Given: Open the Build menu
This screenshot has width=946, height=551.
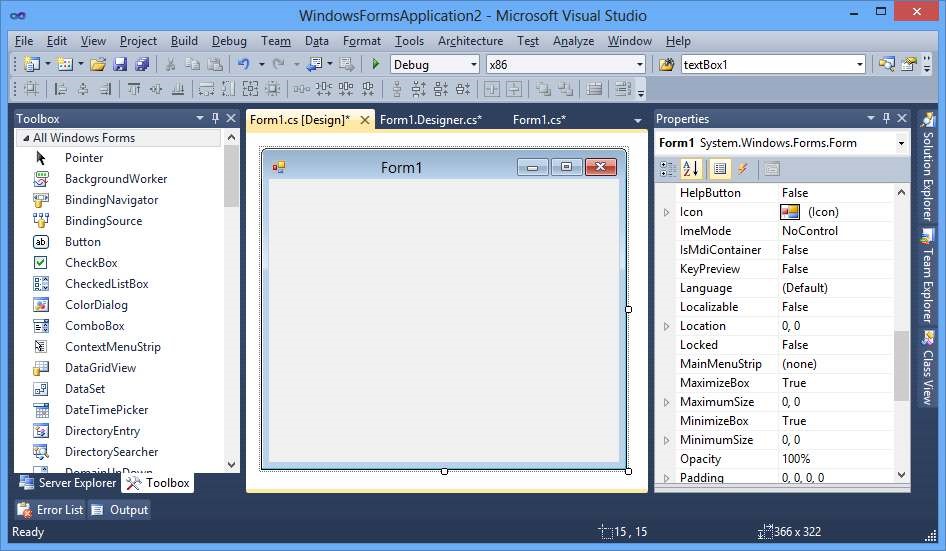Looking at the screenshot, I should pyautogui.click(x=184, y=41).
